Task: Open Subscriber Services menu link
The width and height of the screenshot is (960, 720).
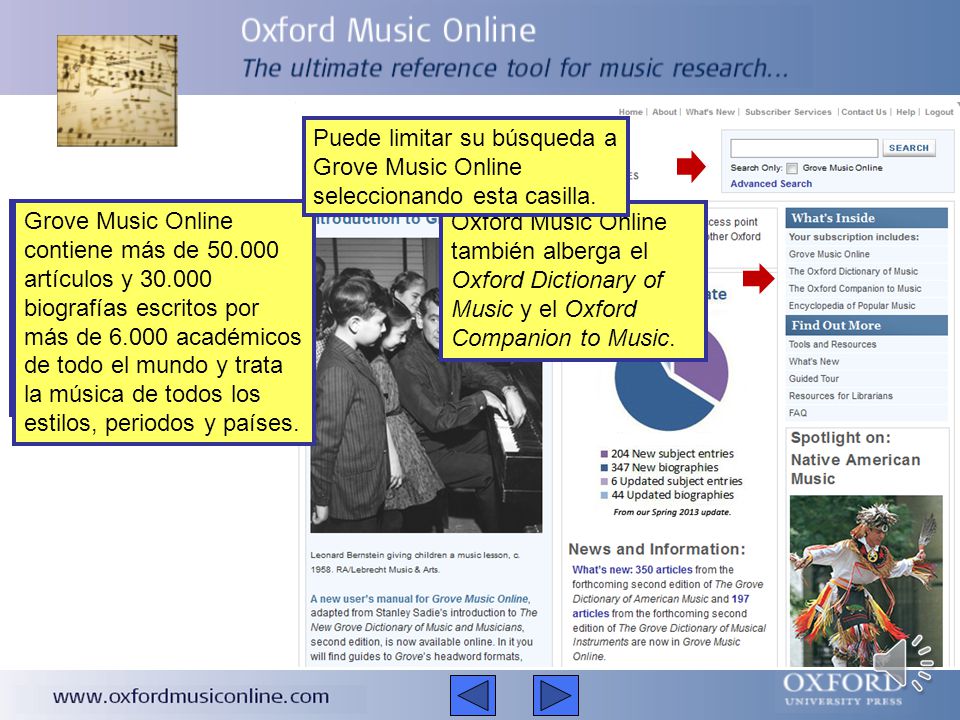Action: click(x=788, y=112)
